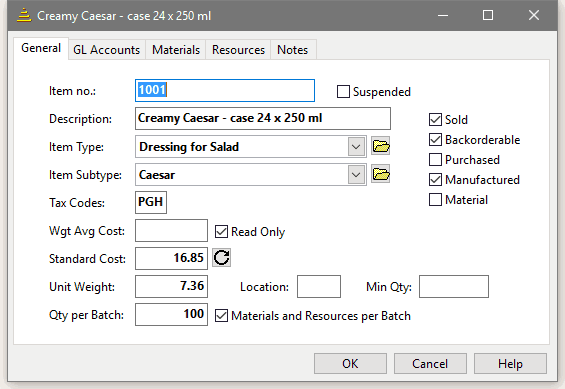Recalculate the Standard Cost with the refresh icon
The image size is (565, 389).
[x=221, y=258]
